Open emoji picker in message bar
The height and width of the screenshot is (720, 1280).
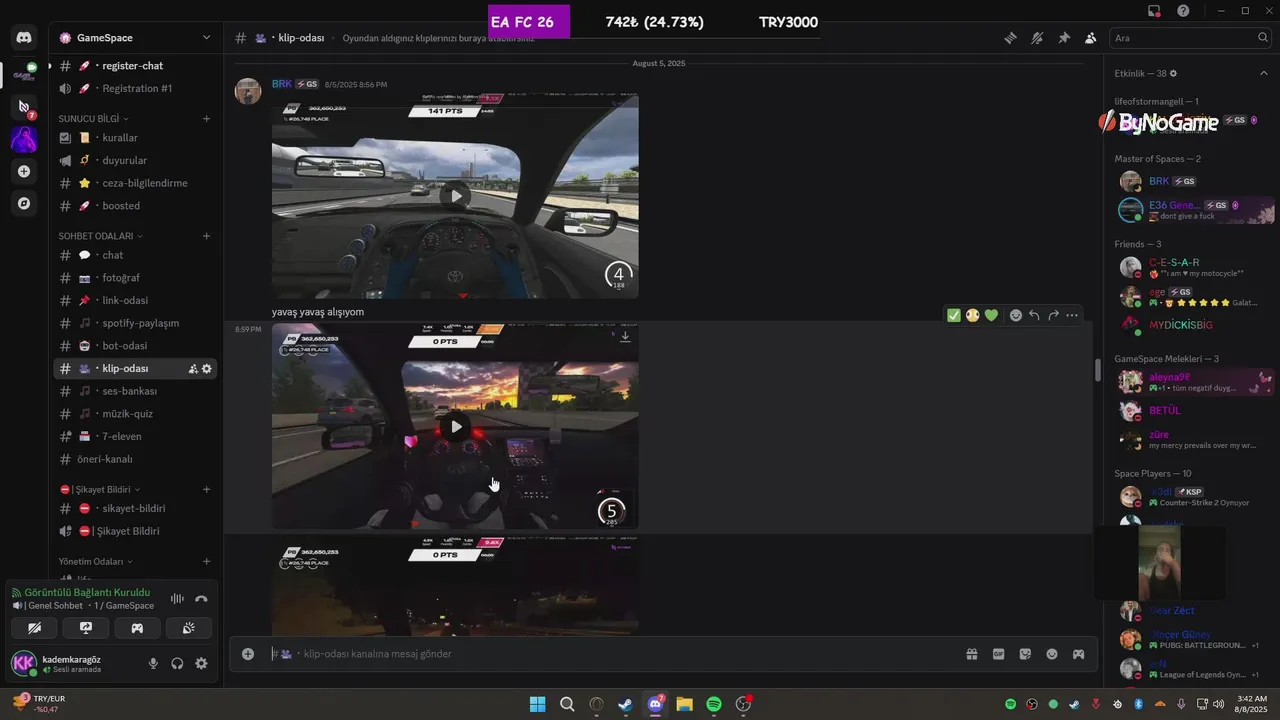1052,654
